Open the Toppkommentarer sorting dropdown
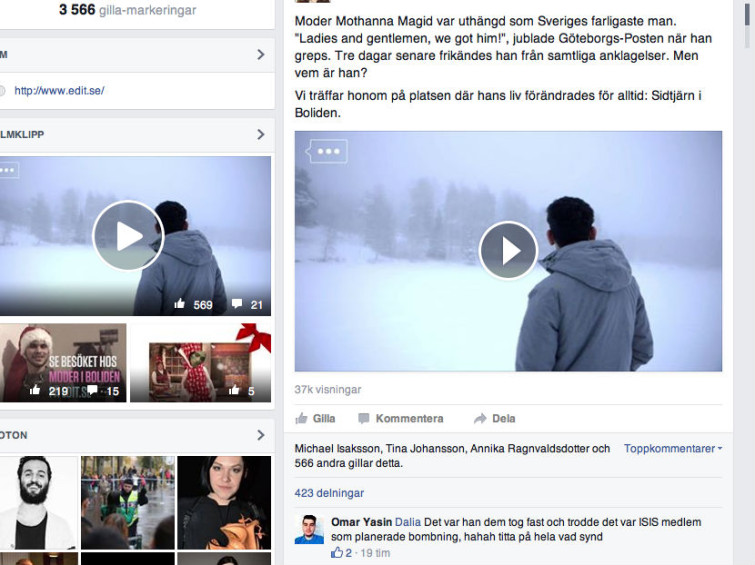 [673, 449]
